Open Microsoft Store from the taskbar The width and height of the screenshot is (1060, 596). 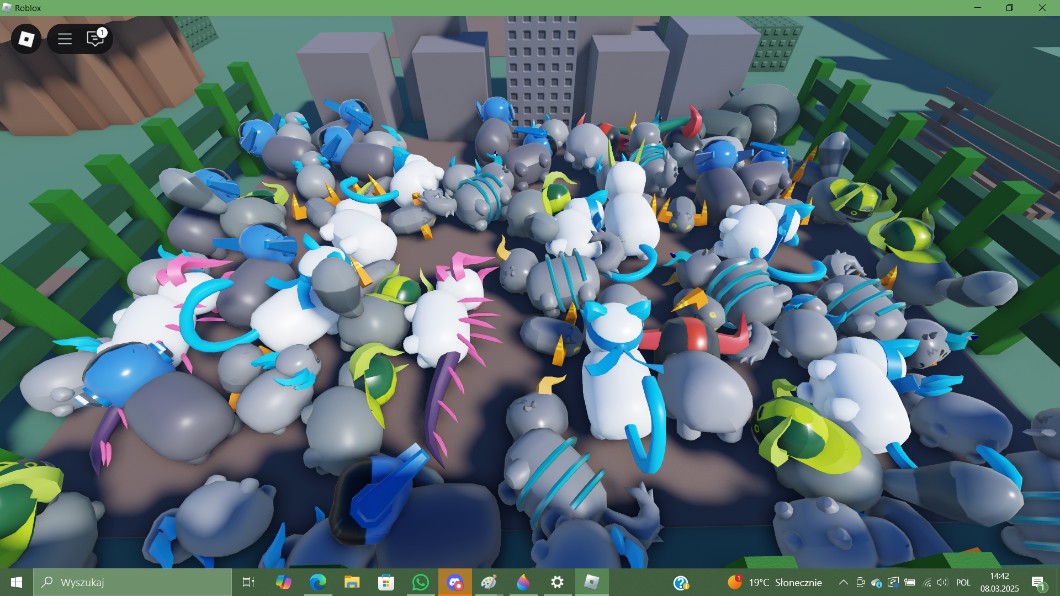tap(386, 582)
